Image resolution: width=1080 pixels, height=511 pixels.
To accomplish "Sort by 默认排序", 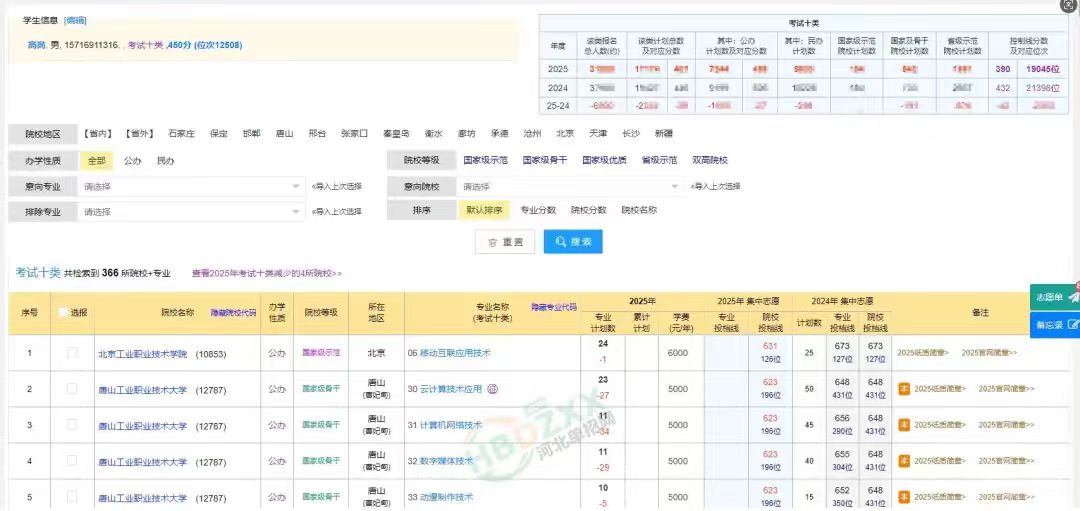I will [484, 210].
